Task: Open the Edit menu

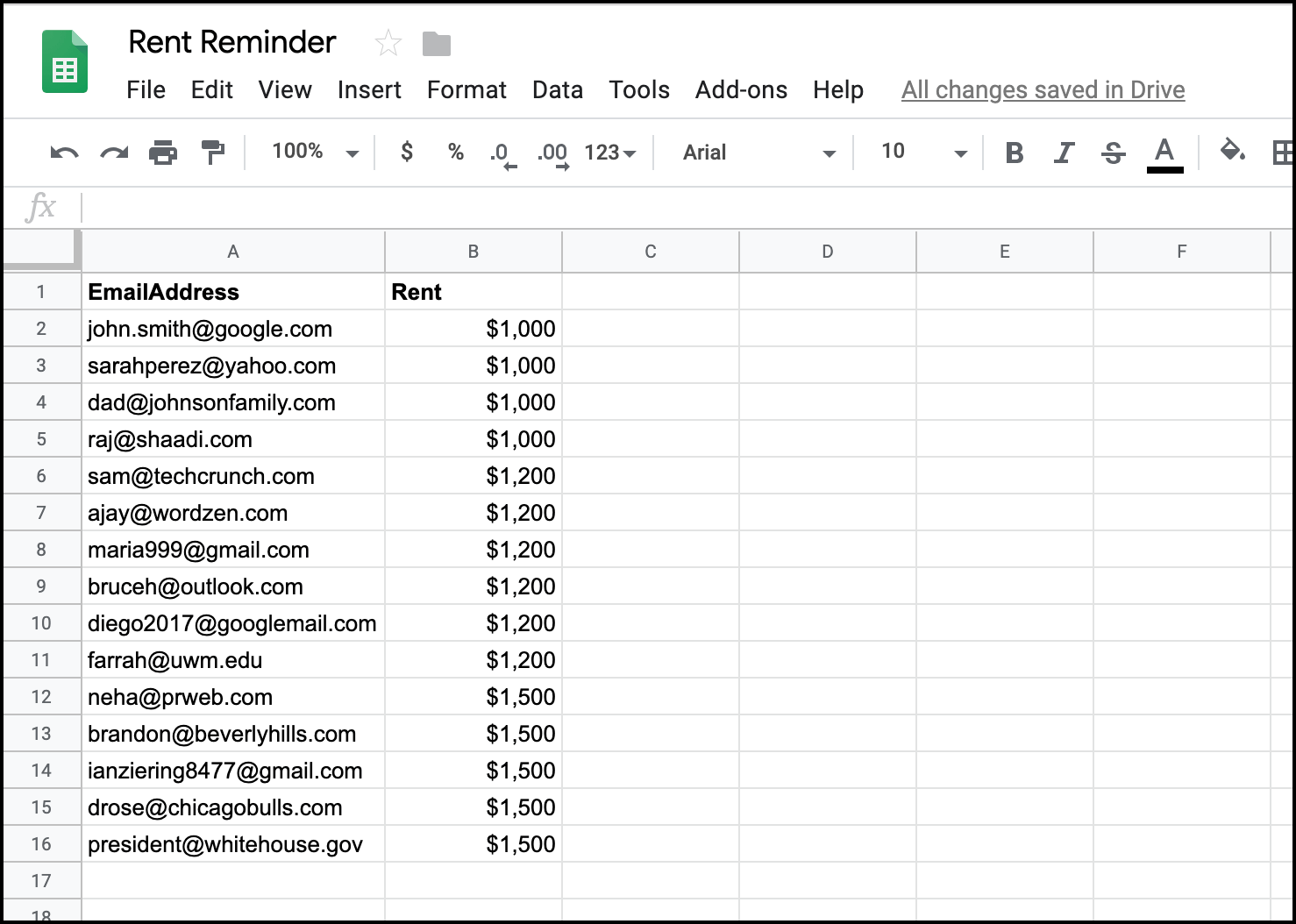Action: 212,89
